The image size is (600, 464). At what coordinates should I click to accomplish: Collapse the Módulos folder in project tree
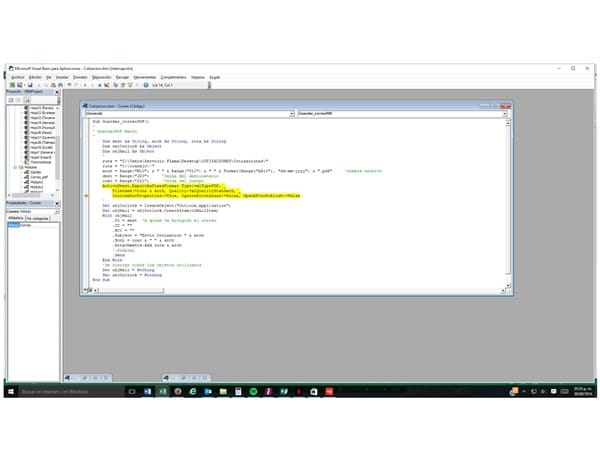[16, 167]
